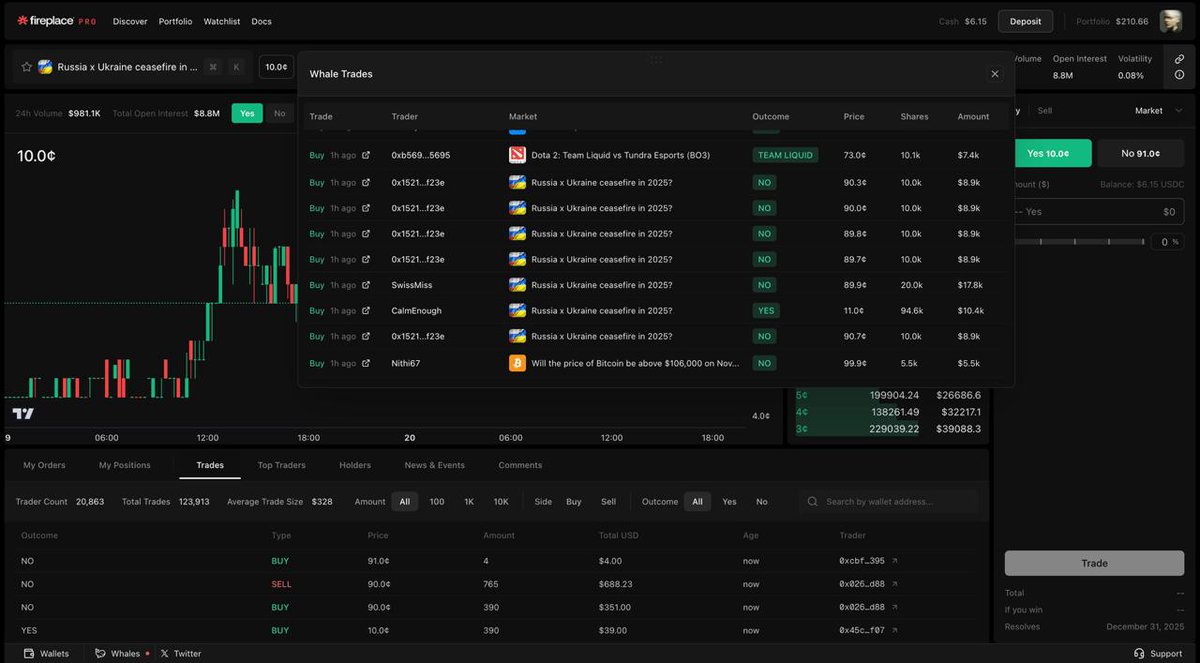The height and width of the screenshot is (663, 1200).
Task: Switch to My Positions tab
Action: click(125, 465)
